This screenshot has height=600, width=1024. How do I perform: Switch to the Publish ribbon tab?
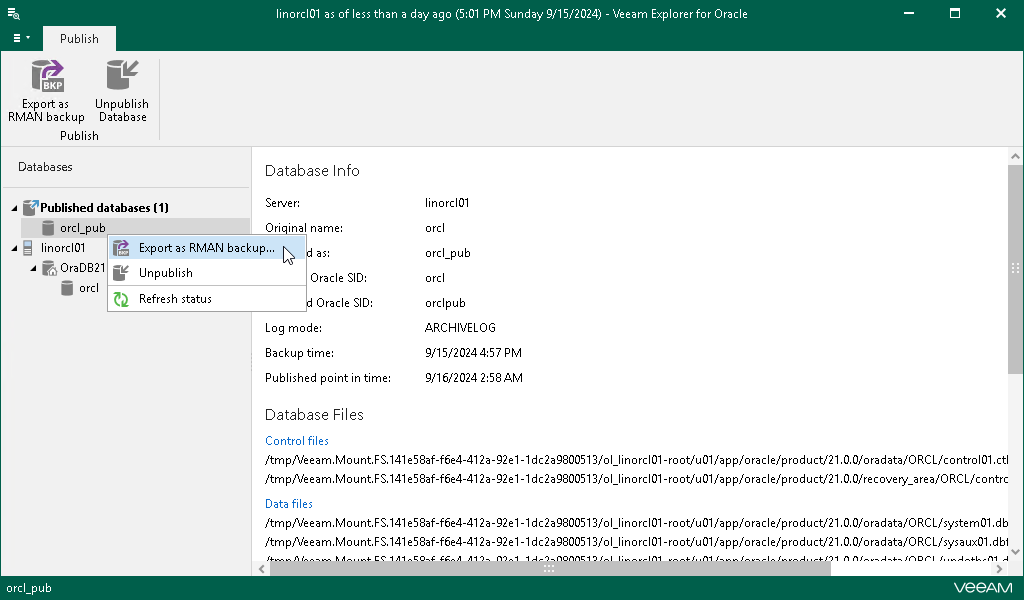click(x=79, y=39)
